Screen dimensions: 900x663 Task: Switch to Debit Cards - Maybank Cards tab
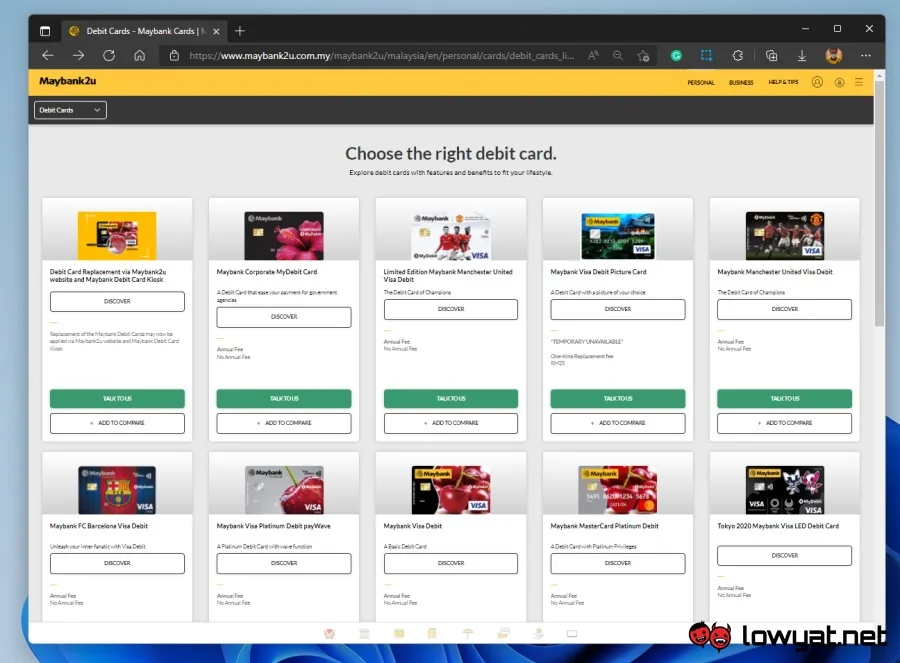[x=143, y=31]
